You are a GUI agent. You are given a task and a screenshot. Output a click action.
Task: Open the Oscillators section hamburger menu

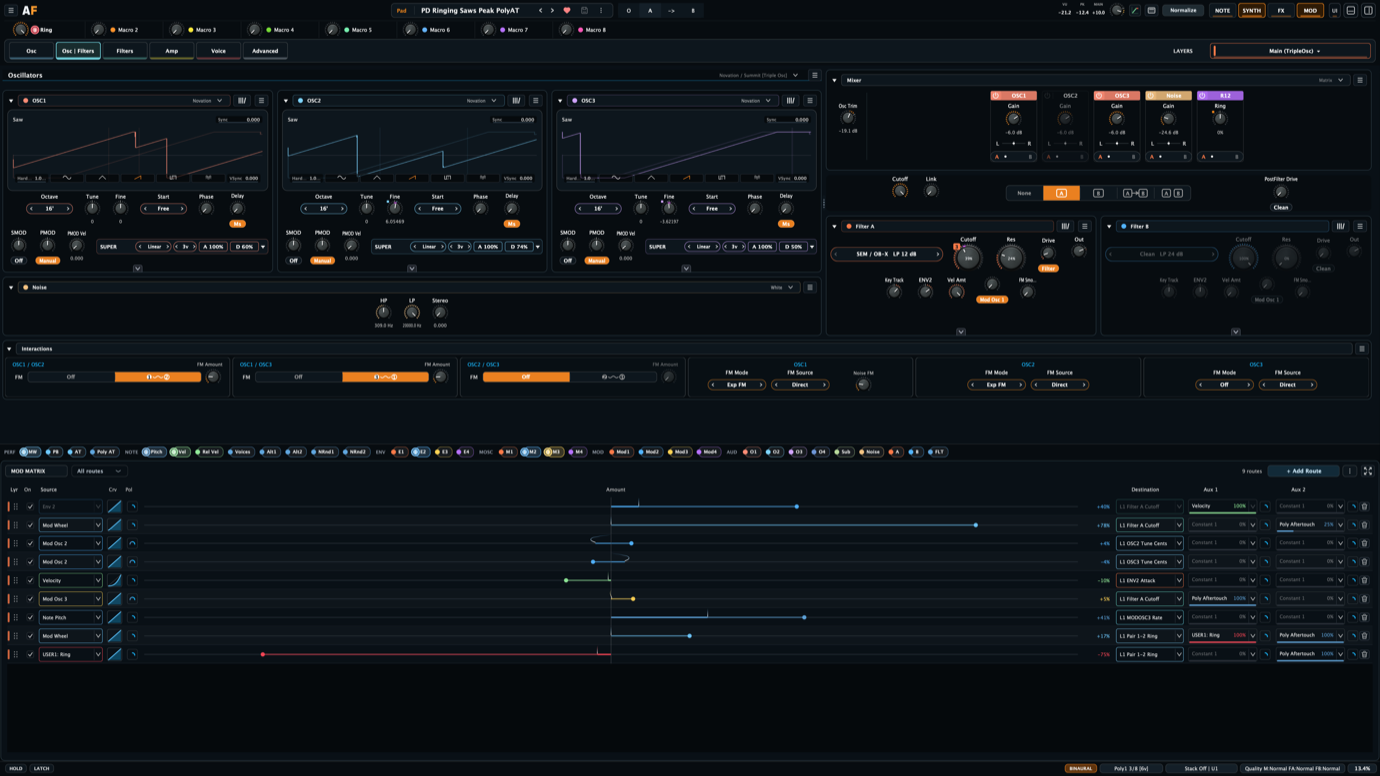point(814,75)
